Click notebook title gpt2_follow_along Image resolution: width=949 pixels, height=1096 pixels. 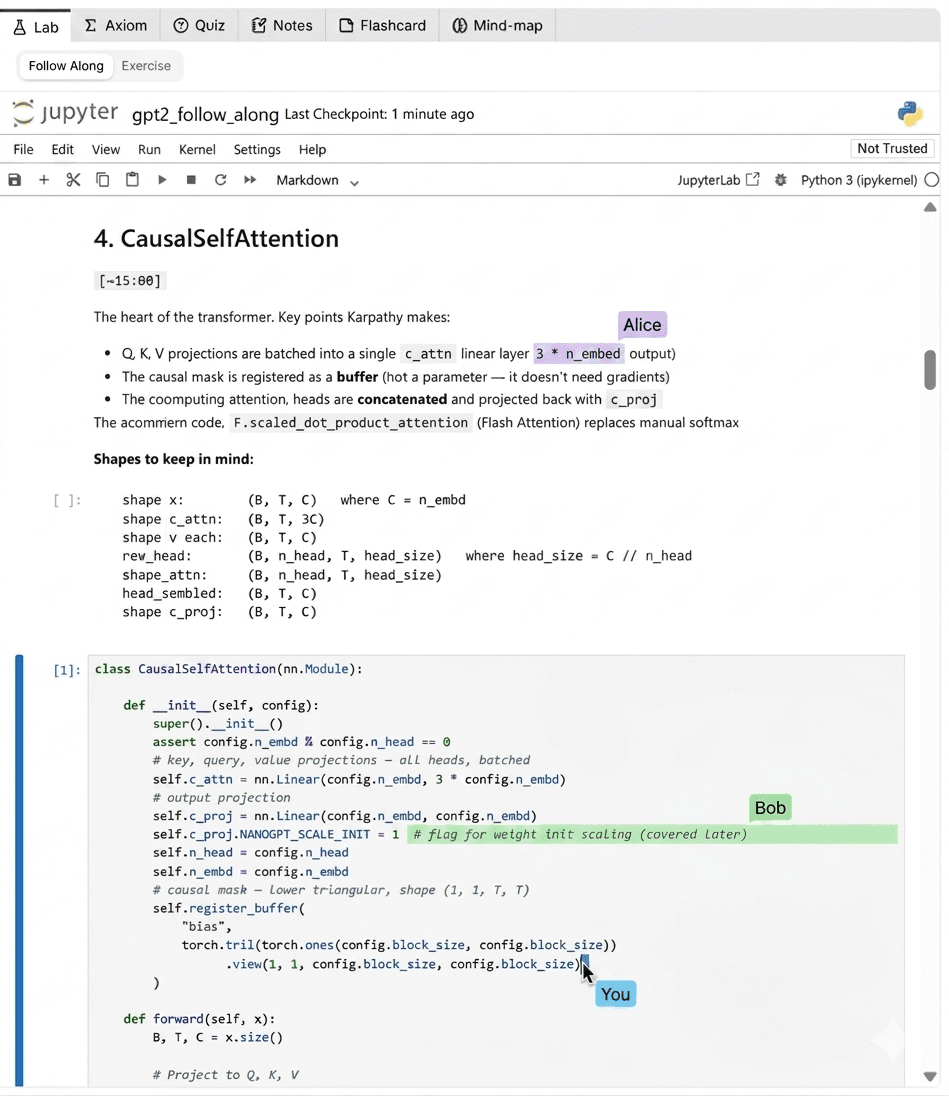[x=205, y=114]
